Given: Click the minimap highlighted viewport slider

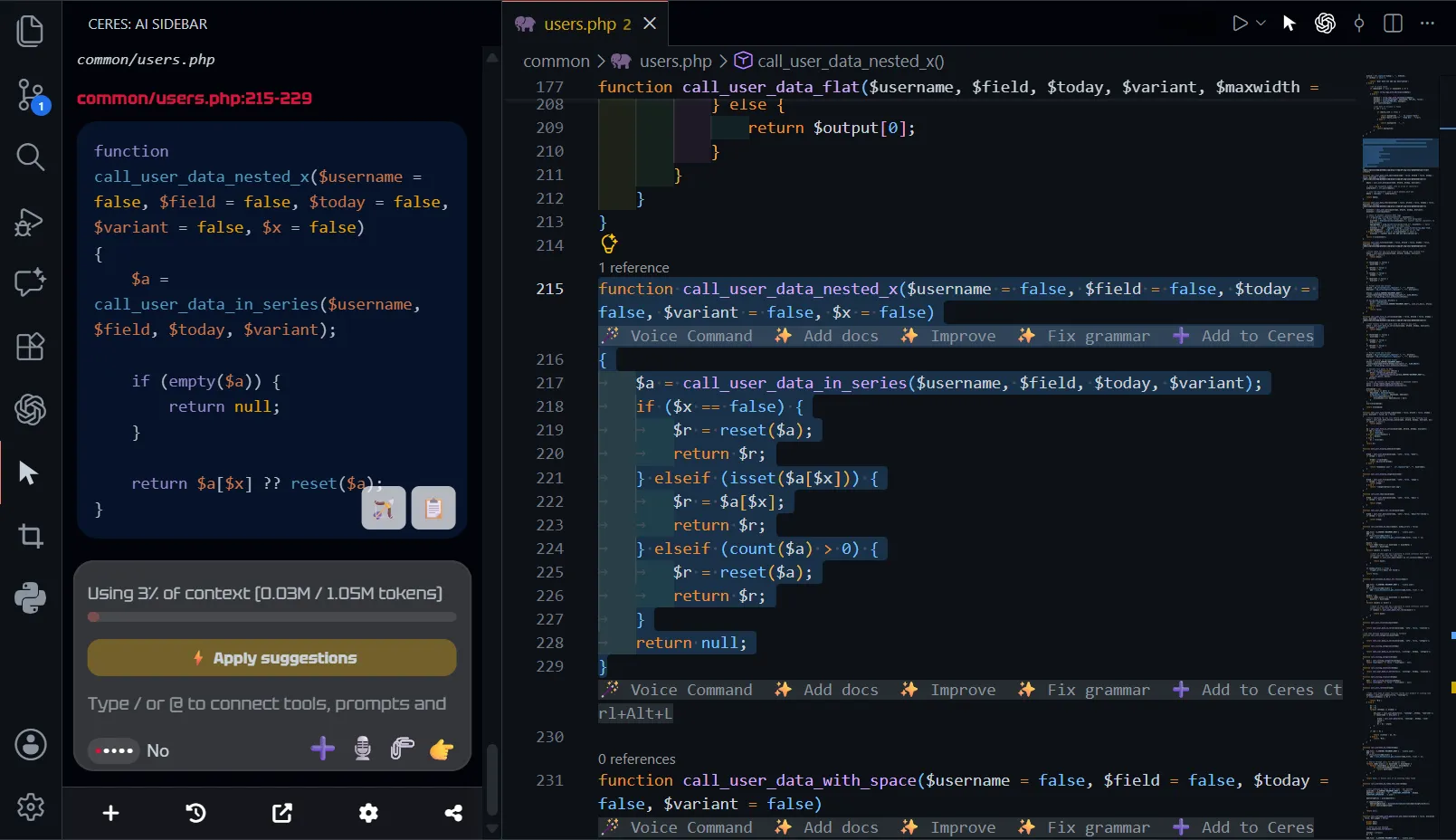Looking at the screenshot, I should pyautogui.click(x=1400, y=154).
